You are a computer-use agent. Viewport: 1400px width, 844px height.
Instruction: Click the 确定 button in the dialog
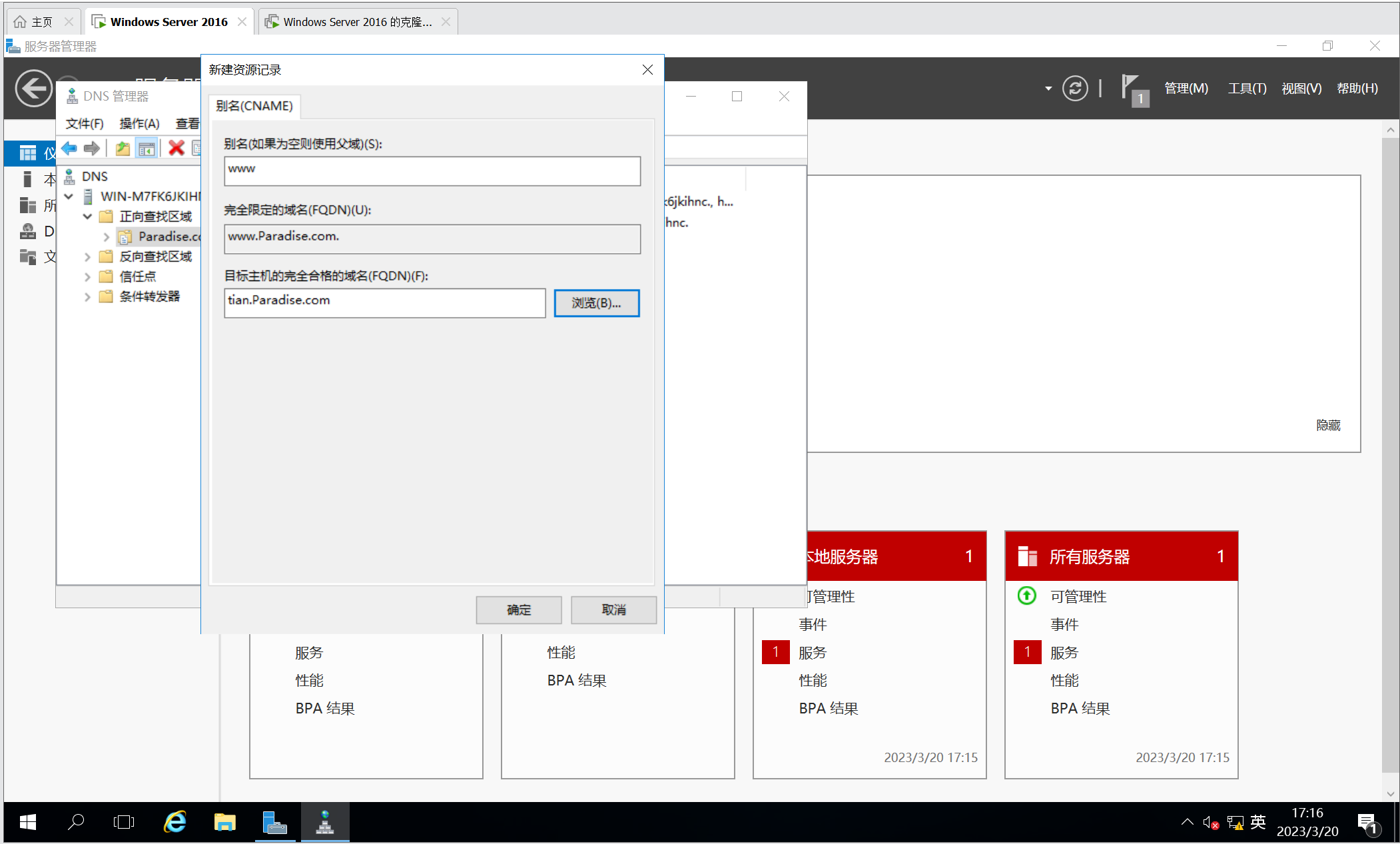(x=518, y=610)
